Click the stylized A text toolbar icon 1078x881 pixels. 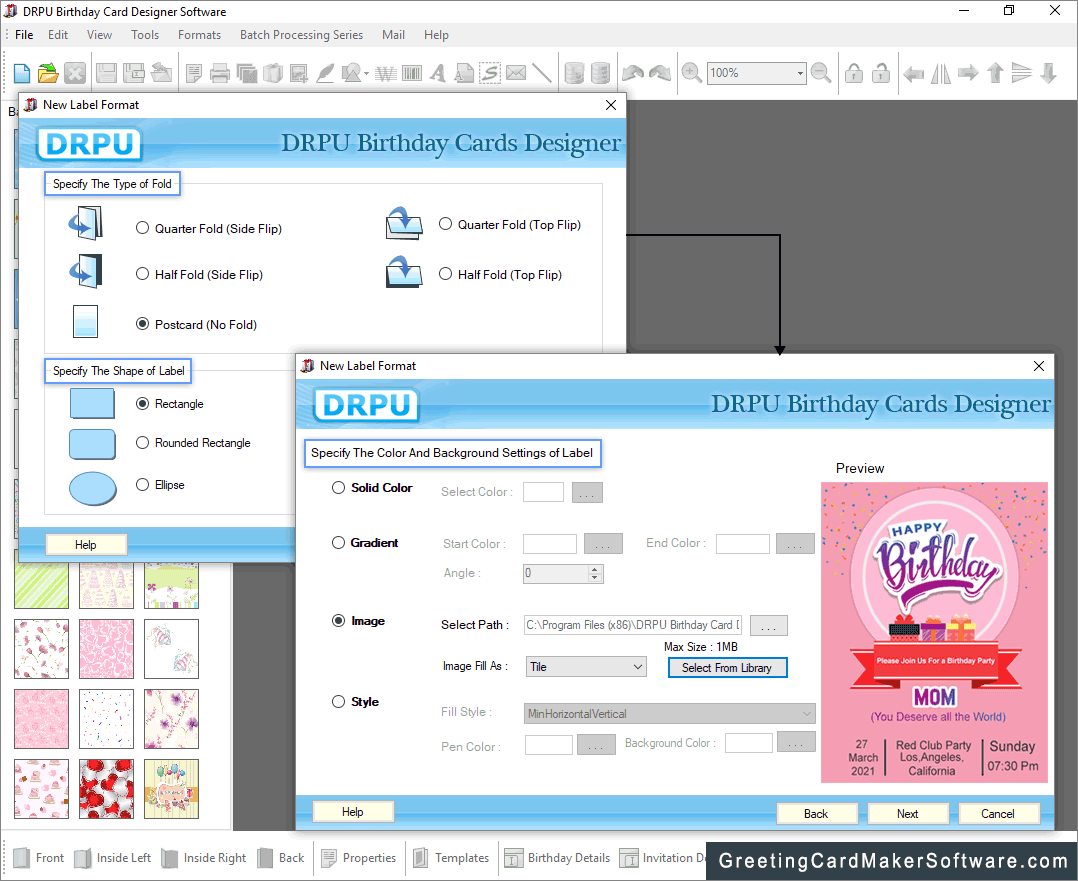click(x=438, y=73)
